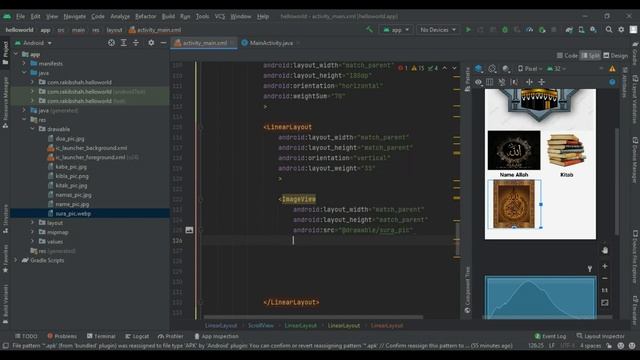Expand the manifests folder
Screen dimensions: 640x360
(x=24, y=63)
